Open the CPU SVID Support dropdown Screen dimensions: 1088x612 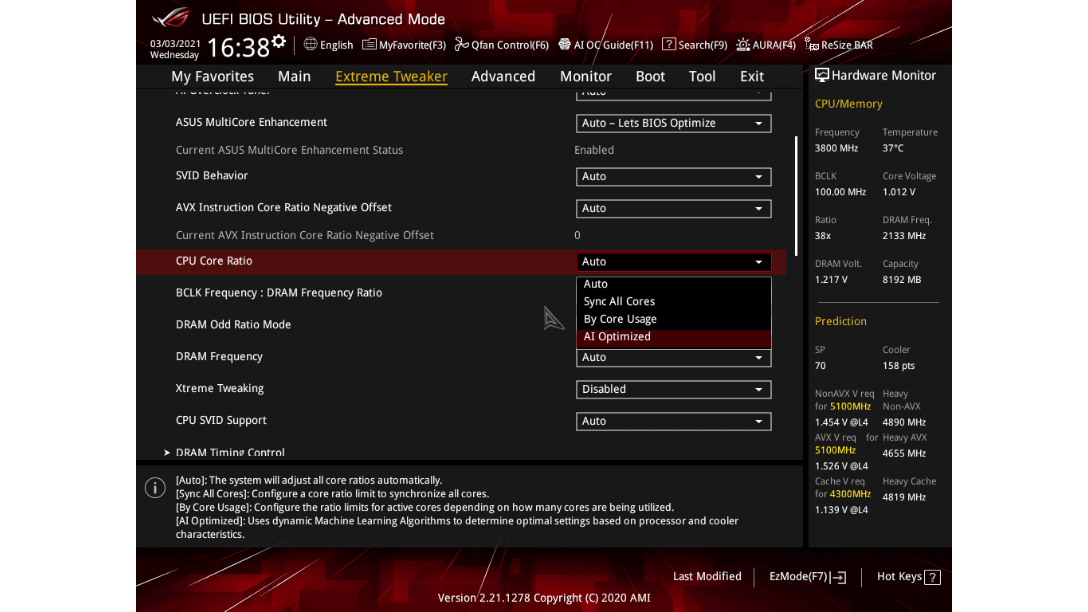(x=673, y=421)
